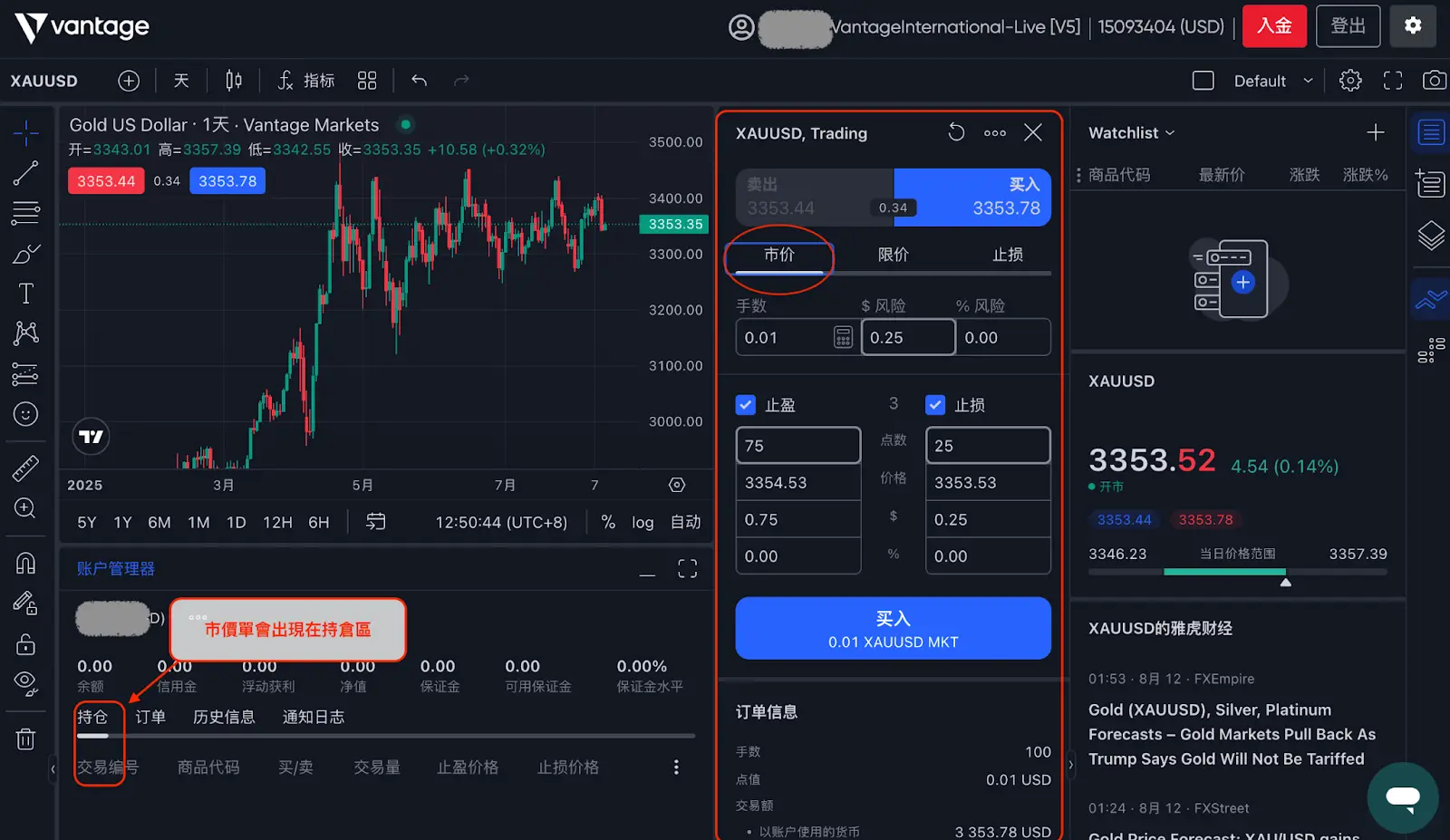Toggle the log scale option
1450x840 pixels.
(x=643, y=523)
